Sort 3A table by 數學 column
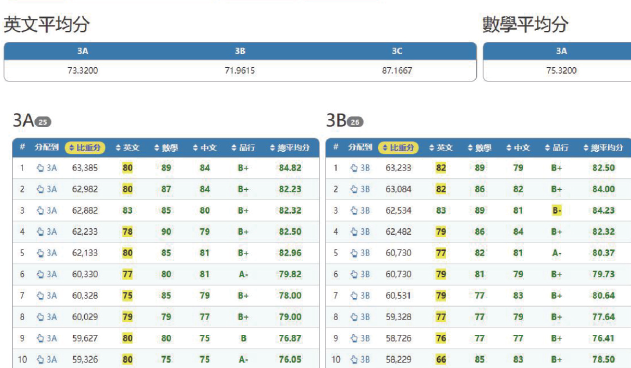 [166, 148]
